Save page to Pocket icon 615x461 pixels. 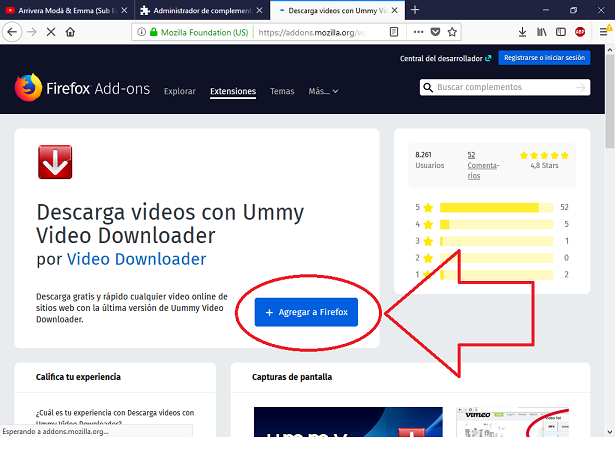(435, 32)
